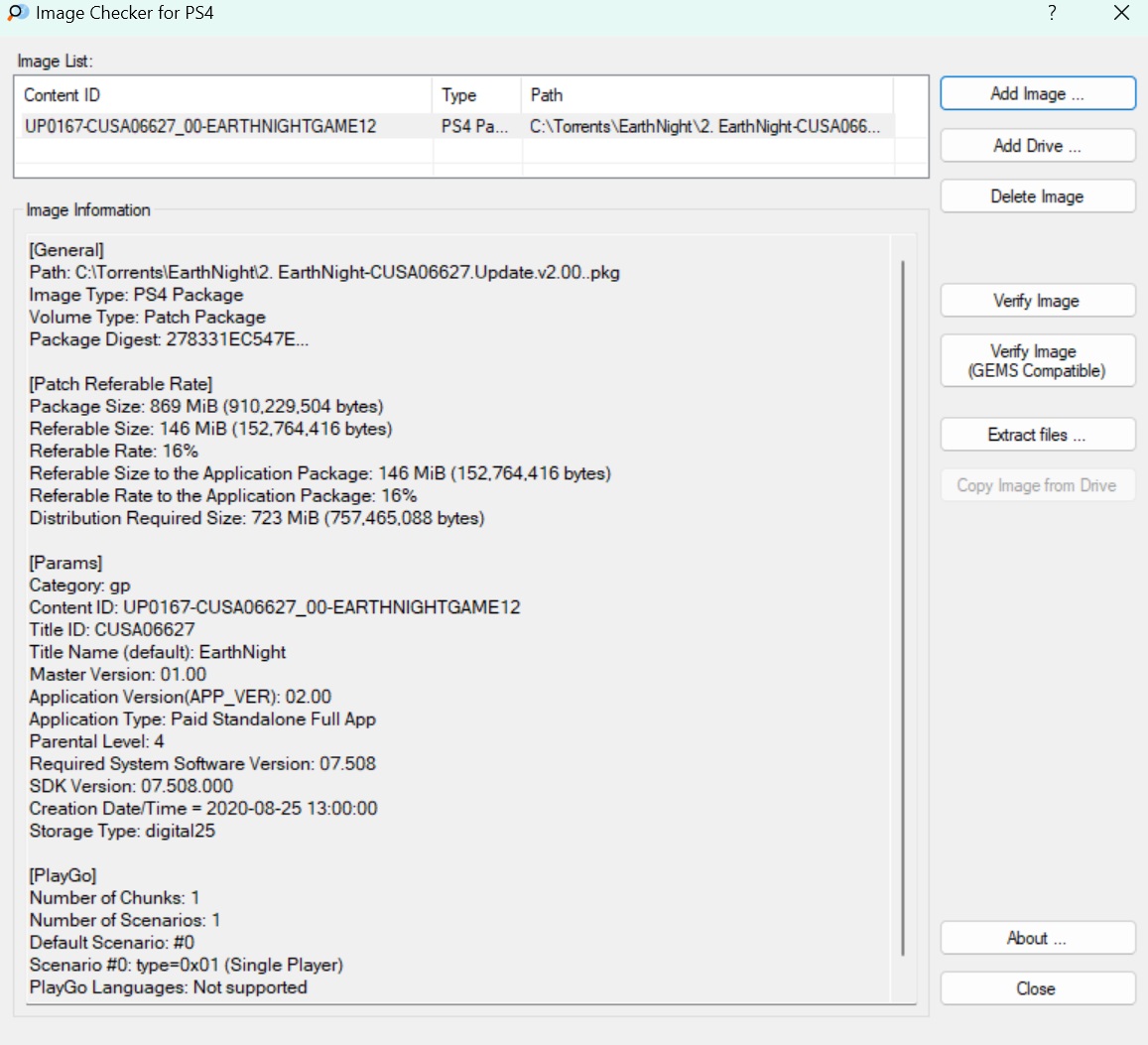Open the Extract files dialog
The height and width of the screenshot is (1045, 1148).
pos(1037,435)
